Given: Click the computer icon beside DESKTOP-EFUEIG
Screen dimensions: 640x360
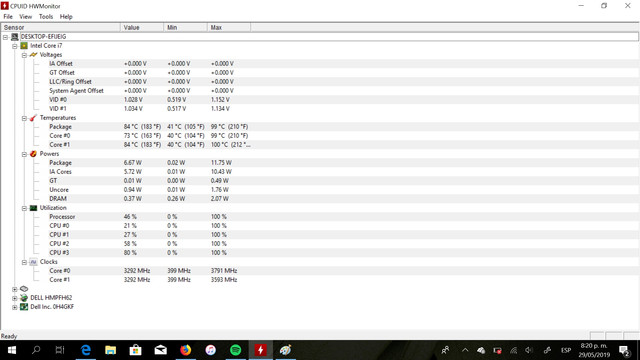Looking at the screenshot, I should 15,37.
